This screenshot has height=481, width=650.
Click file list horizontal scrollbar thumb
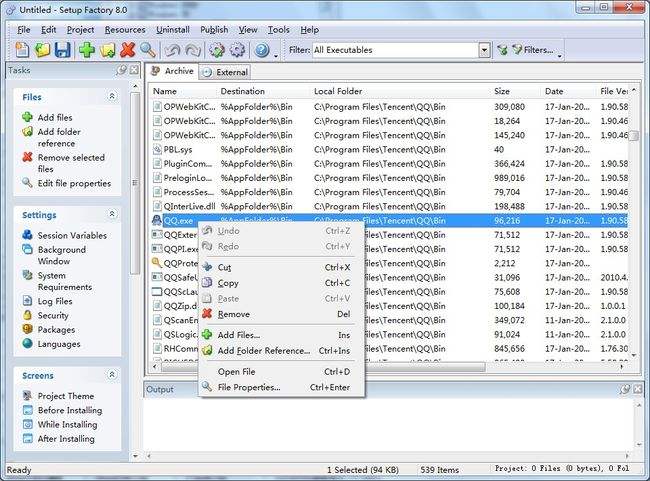(x=323, y=367)
